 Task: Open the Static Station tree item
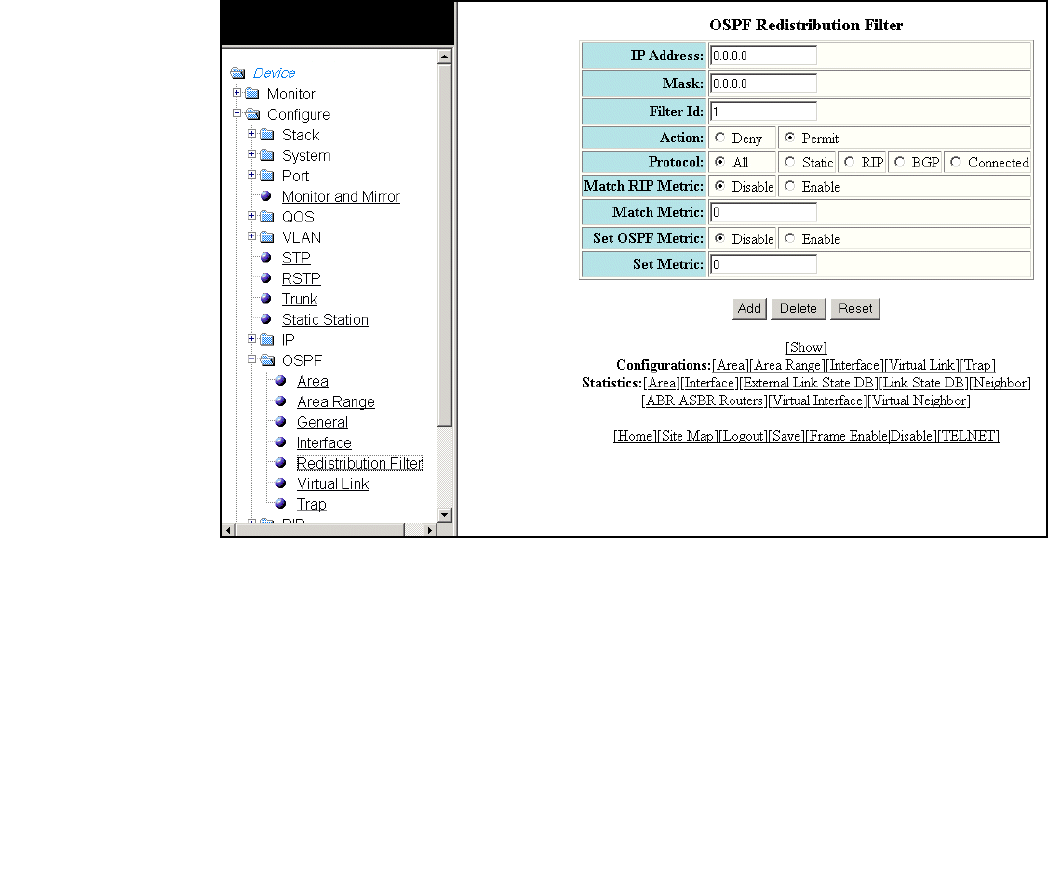[x=325, y=320]
